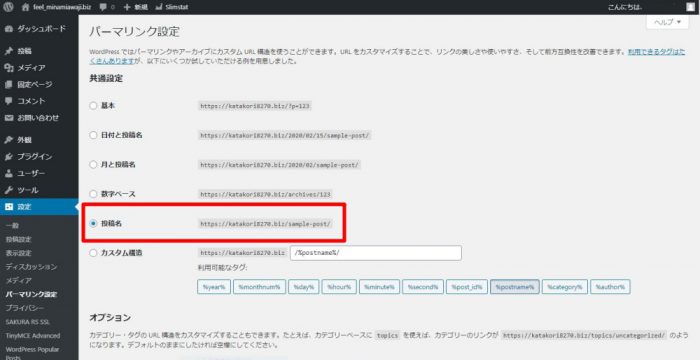Open the 表示設定 submenu item
This screenshot has width=700, height=360.
click(x=19, y=253)
